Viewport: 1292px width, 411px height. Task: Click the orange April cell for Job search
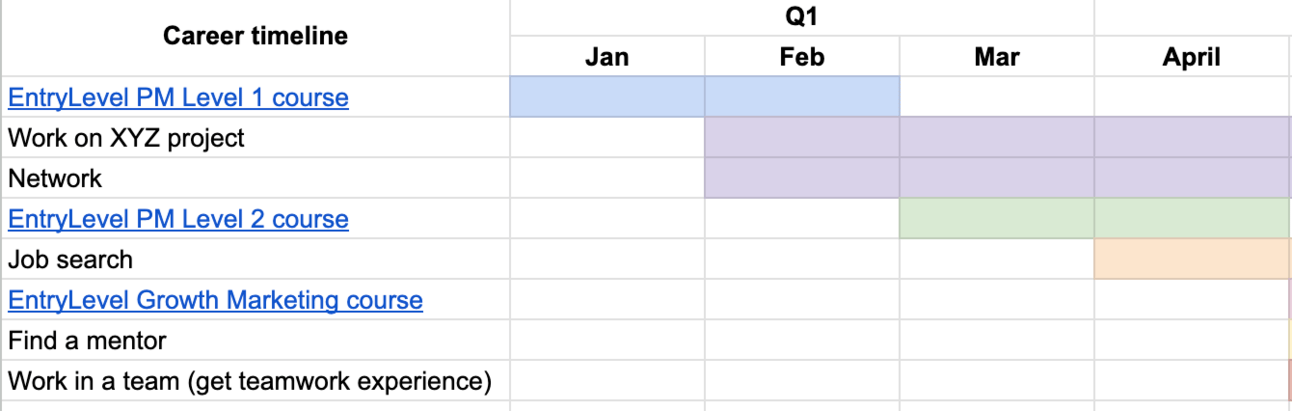[x=1191, y=259]
